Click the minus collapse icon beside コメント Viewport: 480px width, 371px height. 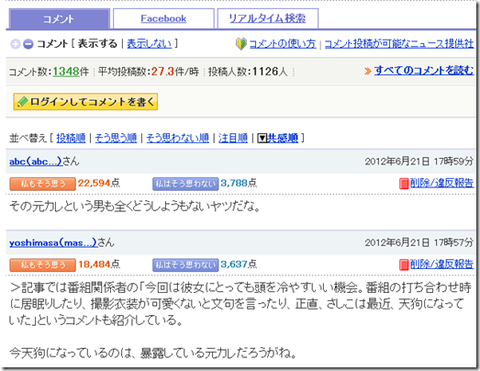tap(28, 44)
